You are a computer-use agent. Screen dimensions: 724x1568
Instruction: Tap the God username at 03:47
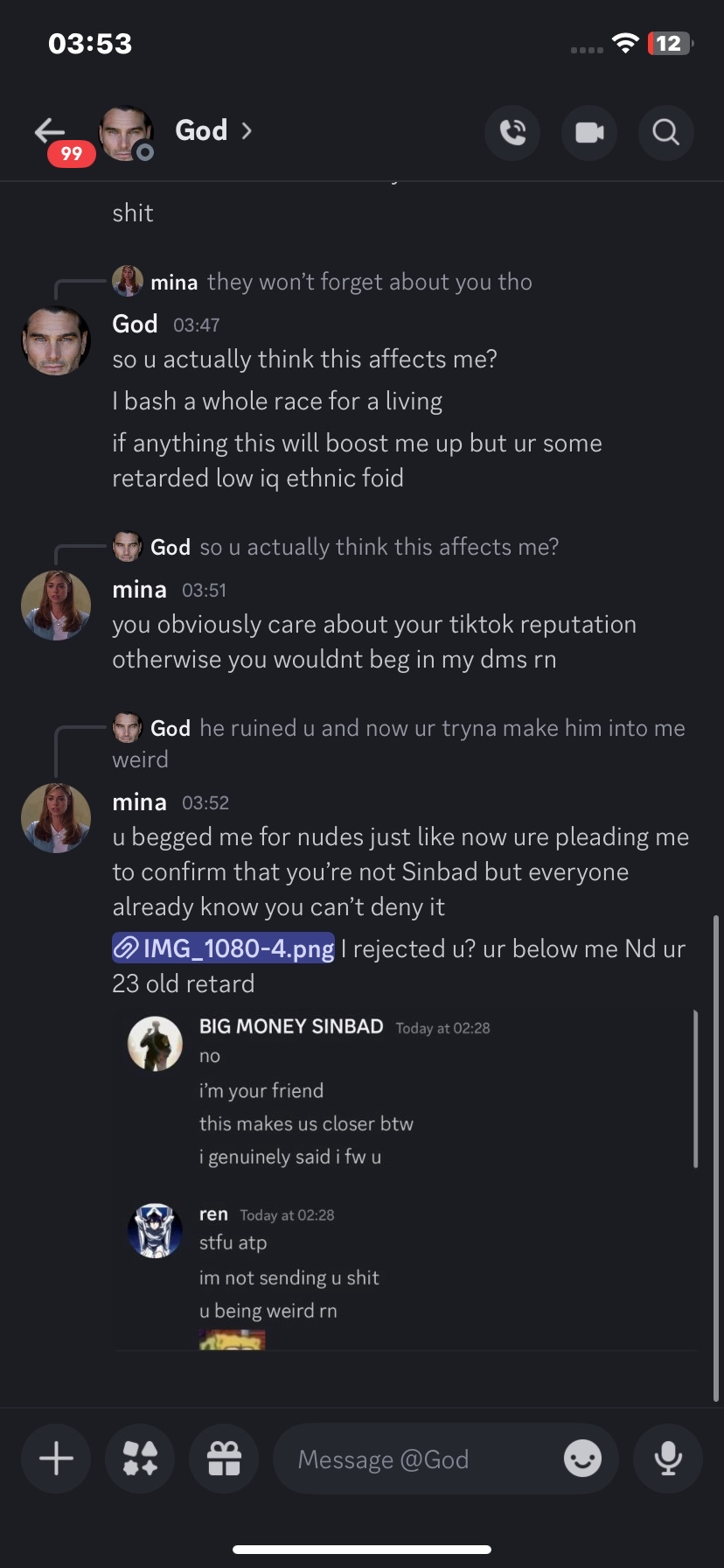click(135, 325)
